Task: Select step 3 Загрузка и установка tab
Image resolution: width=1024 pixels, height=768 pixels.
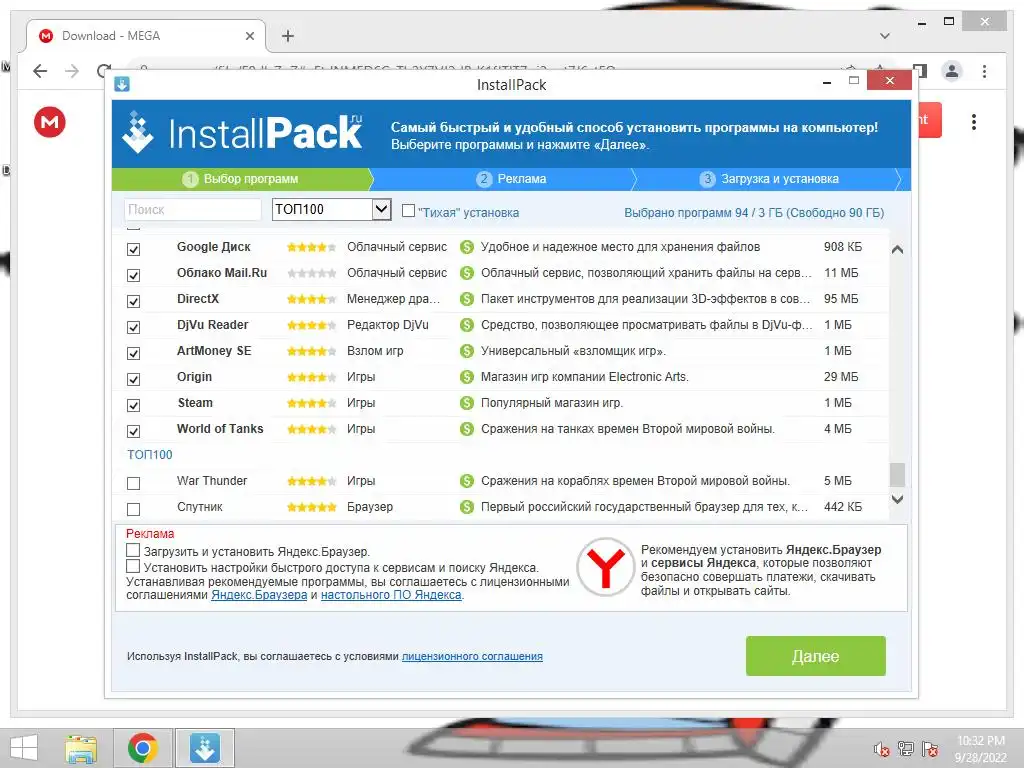Action: point(769,179)
